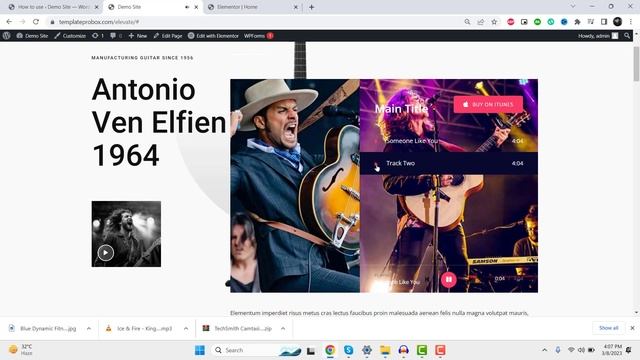The width and height of the screenshot is (640, 360).
Task: Open the Chrome side panel icon
Action: point(604,22)
